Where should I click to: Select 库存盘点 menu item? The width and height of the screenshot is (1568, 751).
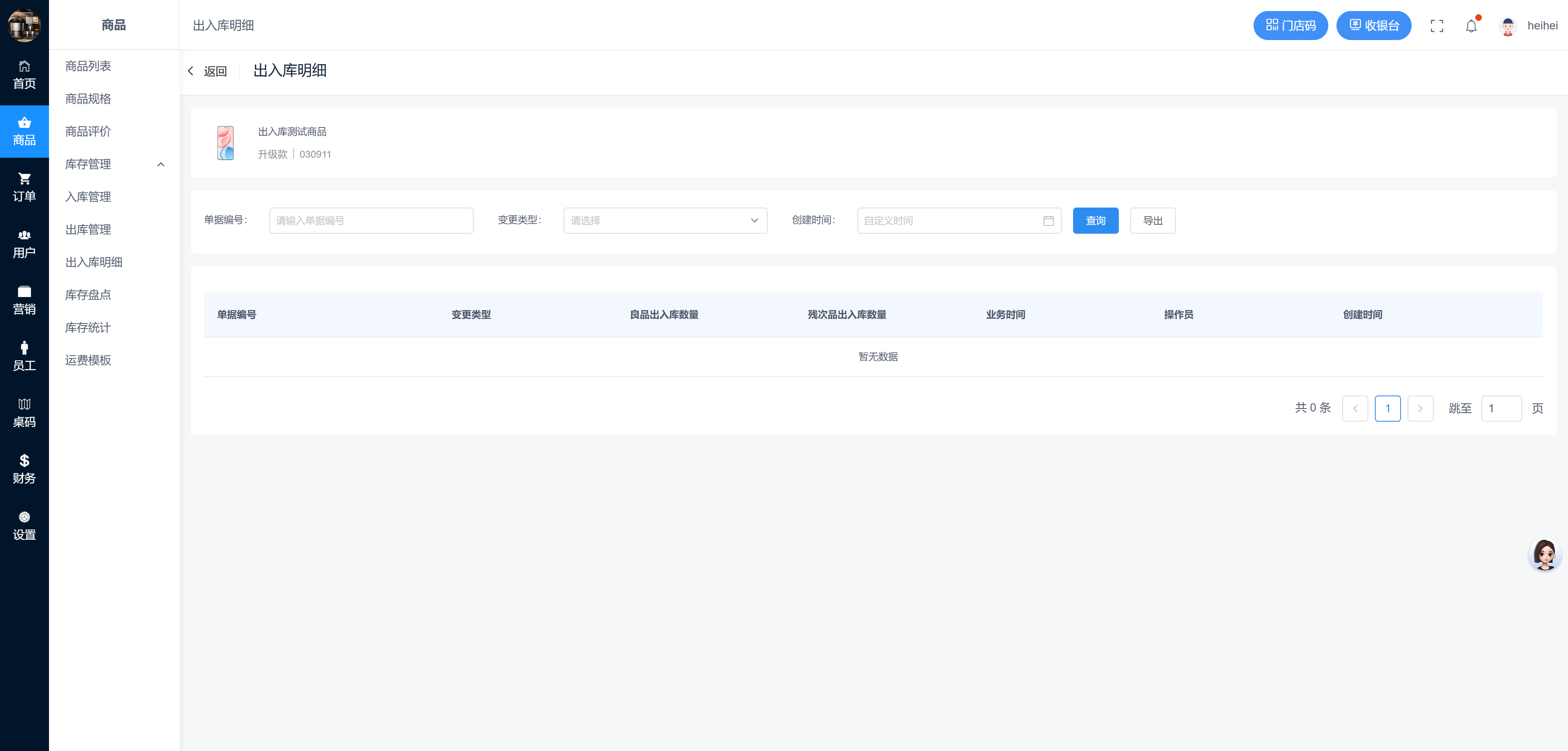click(x=88, y=295)
